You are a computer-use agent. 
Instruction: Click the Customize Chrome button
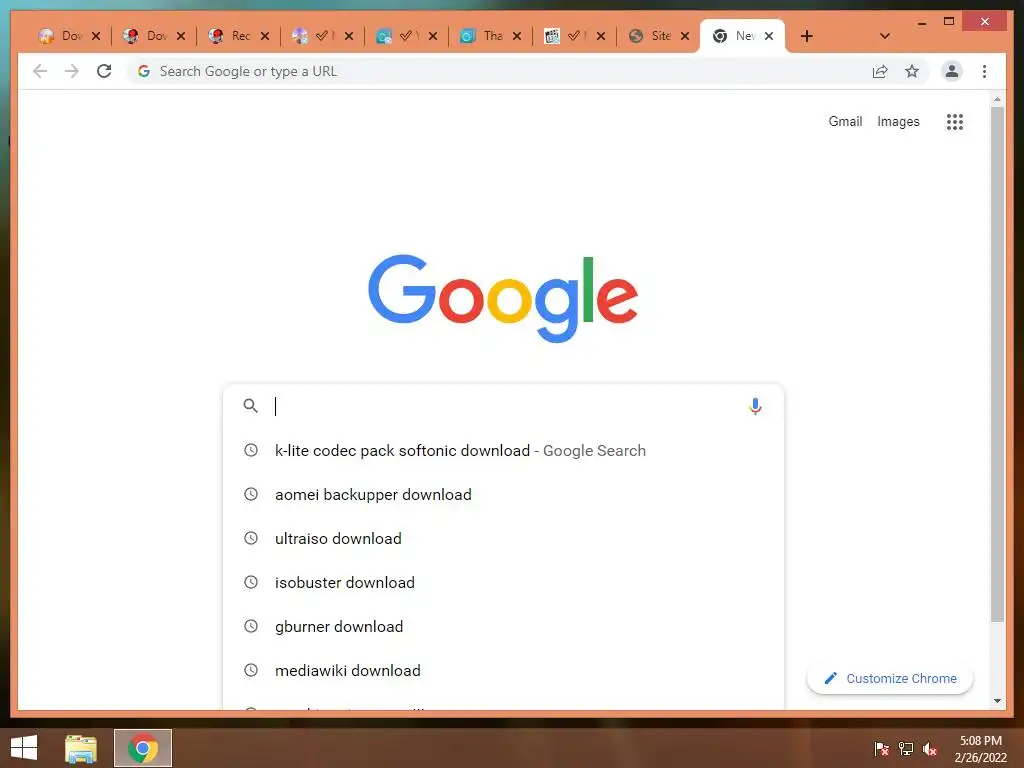(x=889, y=679)
